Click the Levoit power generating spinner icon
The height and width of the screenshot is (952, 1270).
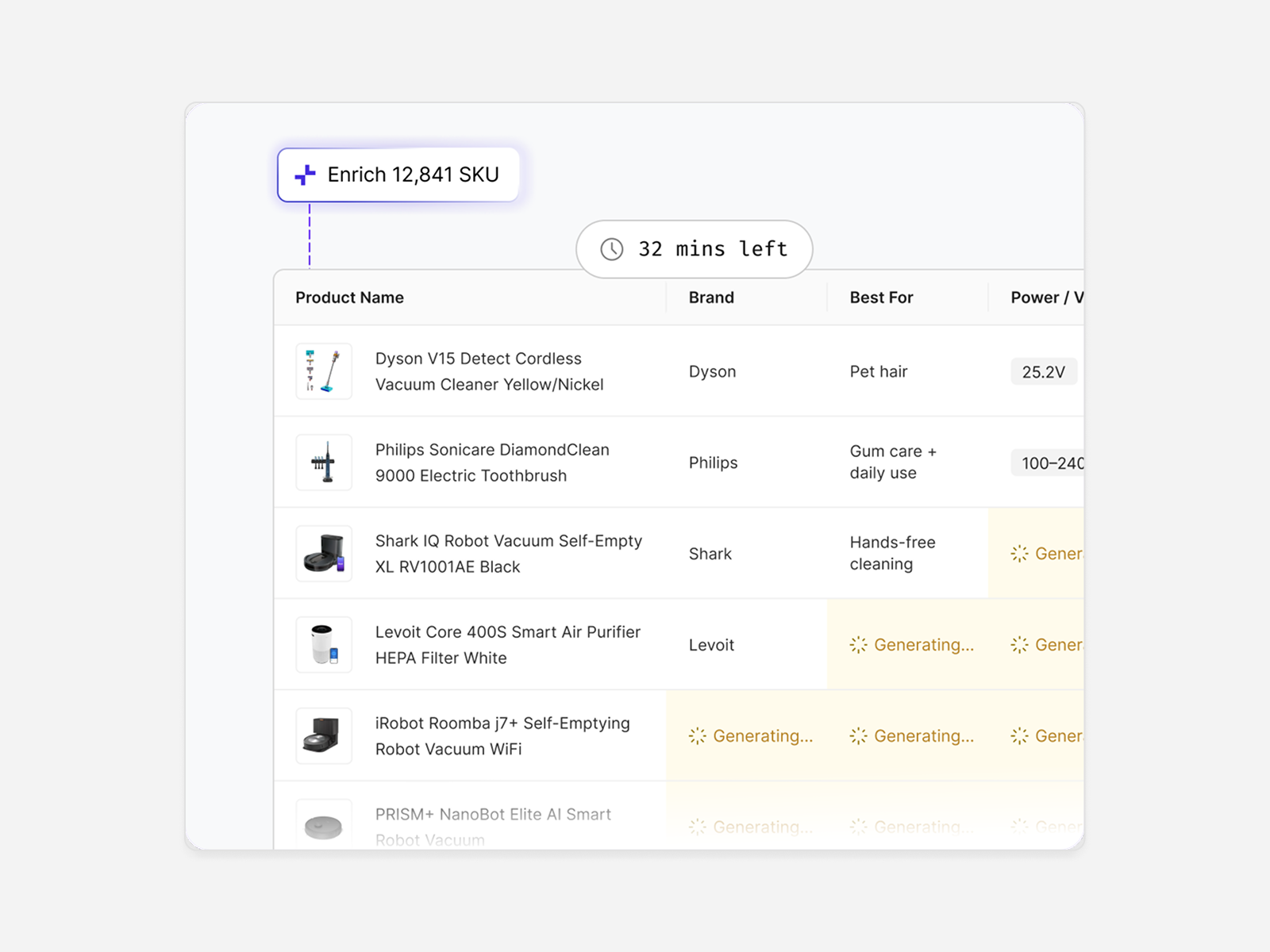tap(1019, 645)
